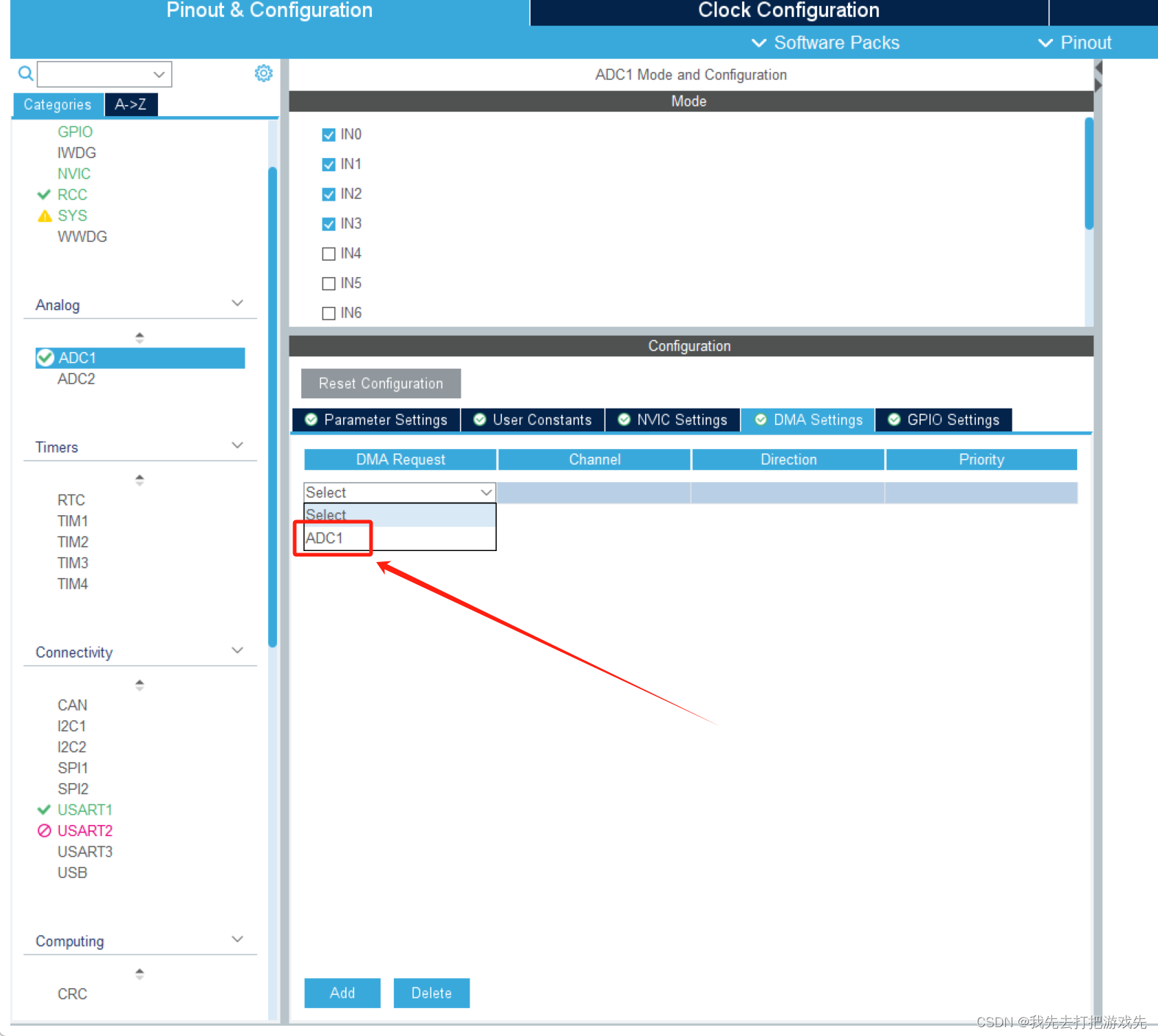This screenshot has height=1036, width=1158.
Task: Collapse the Timers category
Action: click(237, 445)
